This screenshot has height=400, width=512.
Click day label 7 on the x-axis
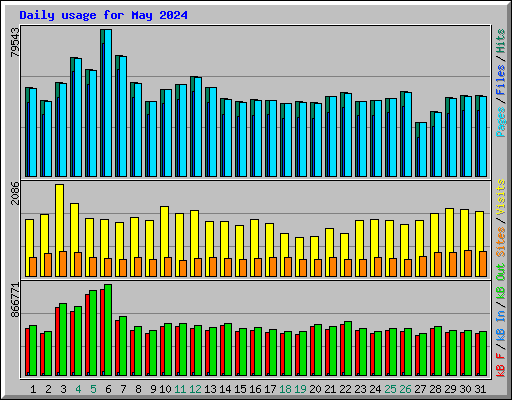pyautogui.click(x=123, y=389)
